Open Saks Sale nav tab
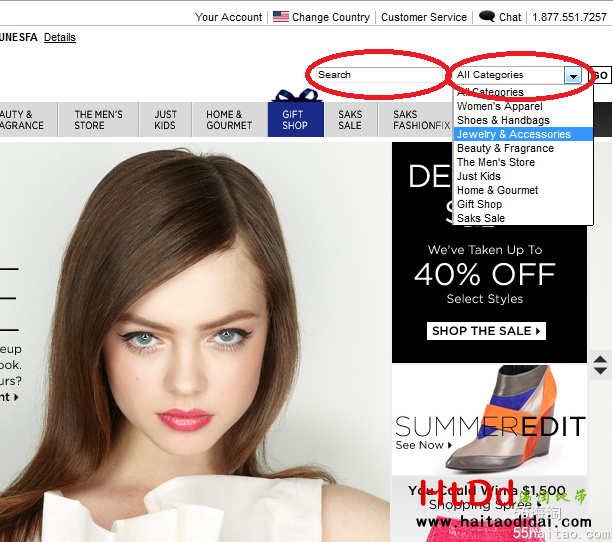Viewport: 613px width, 542px height. click(351, 120)
